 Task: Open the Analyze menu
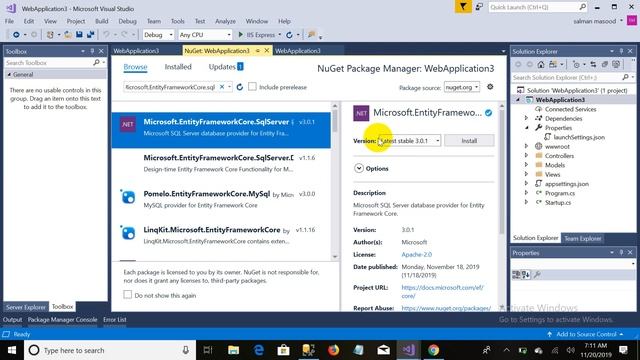point(225,21)
